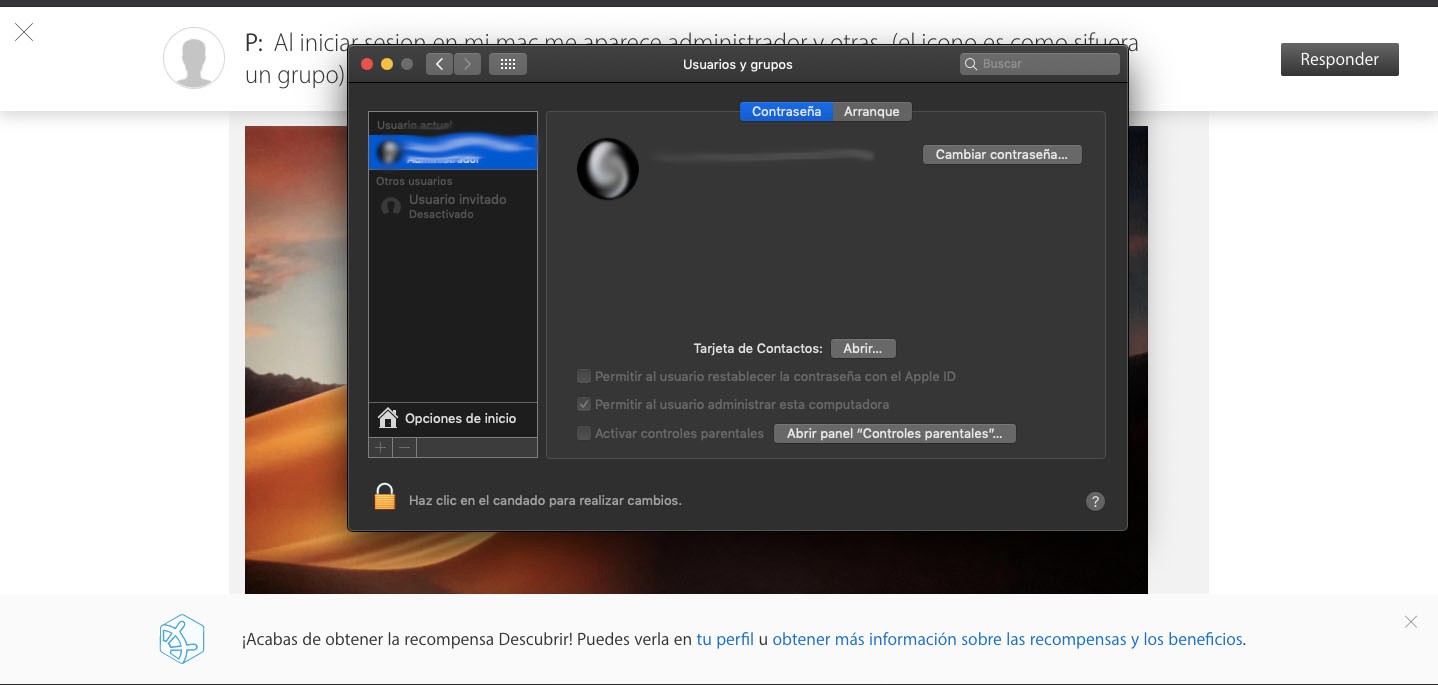Open help with the question mark icon
The width and height of the screenshot is (1438, 685).
[1095, 502]
